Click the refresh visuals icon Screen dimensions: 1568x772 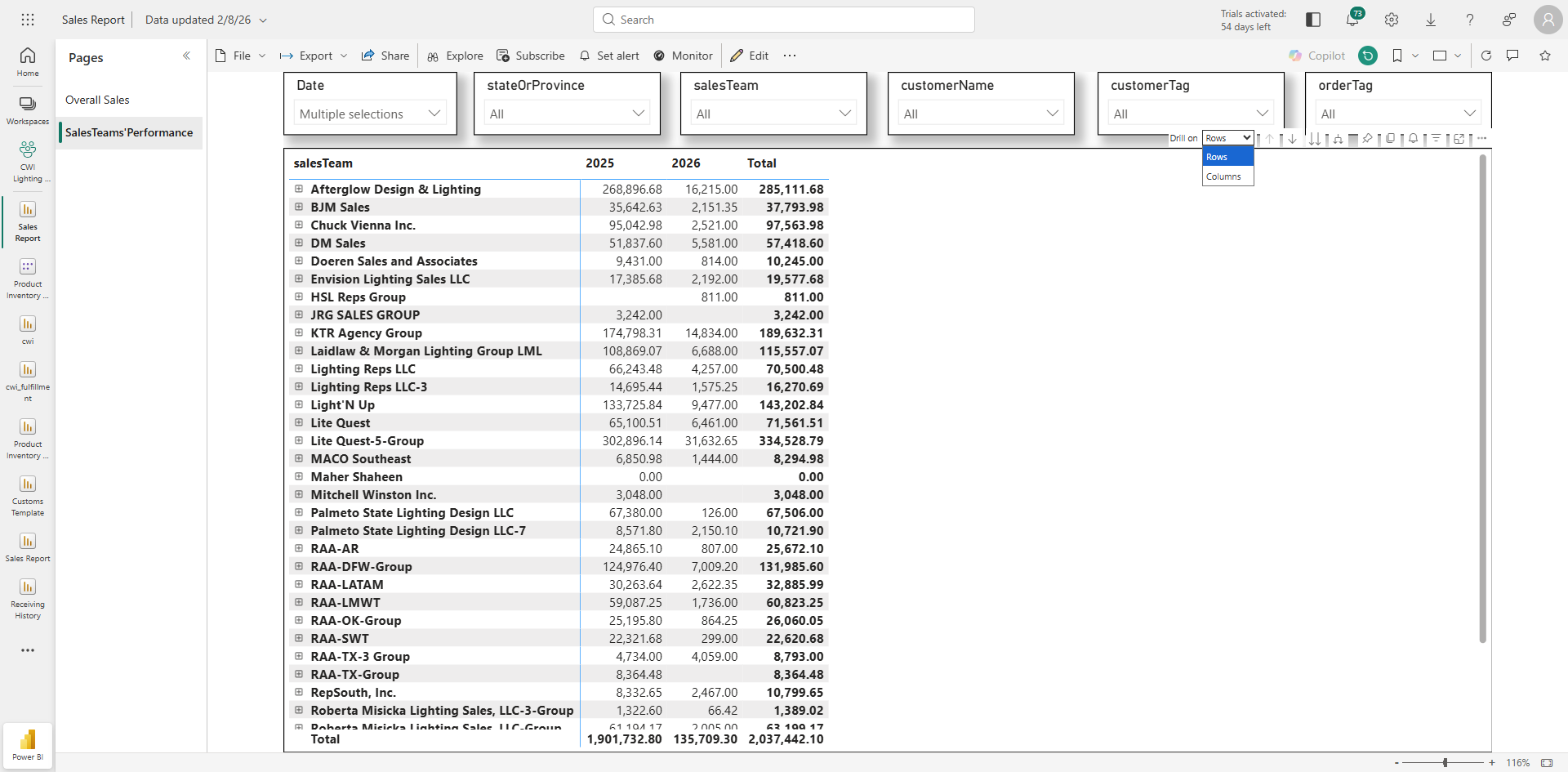click(x=1486, y=56)
